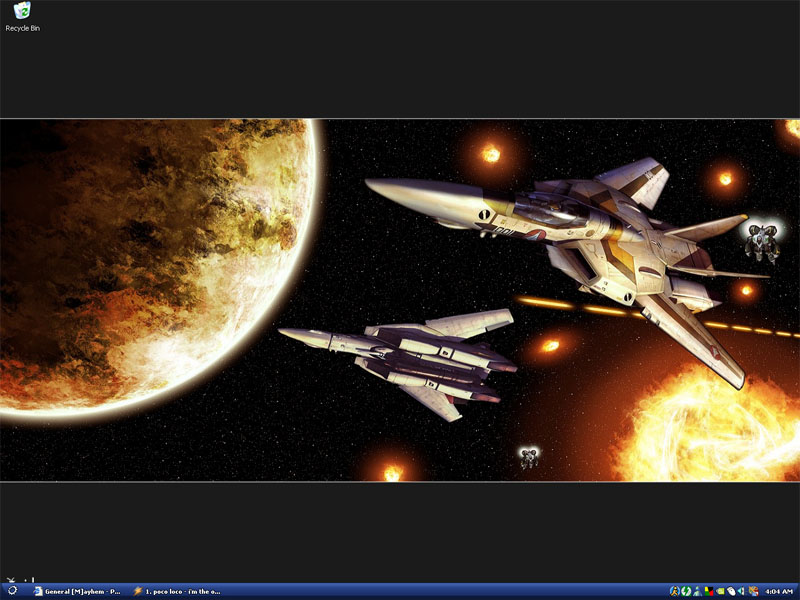The width and height of the screenshot is (800, 600).
Task: Open the Recycle Bin desktop icon
Action: pyautogui.click(x=22, y=16)
